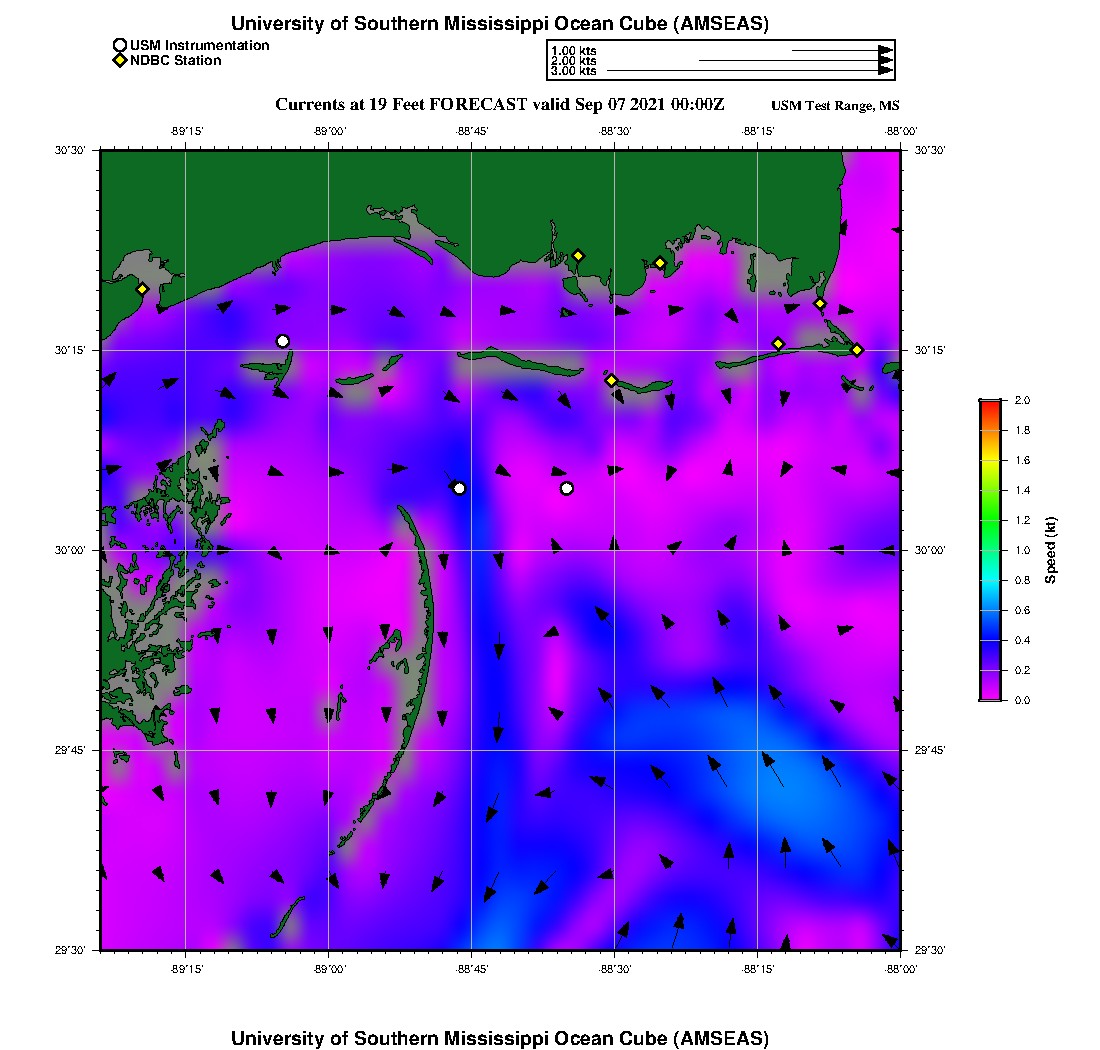
Task: Click the cyan 0.6 kt band on color bar
Action: [990, 610]
